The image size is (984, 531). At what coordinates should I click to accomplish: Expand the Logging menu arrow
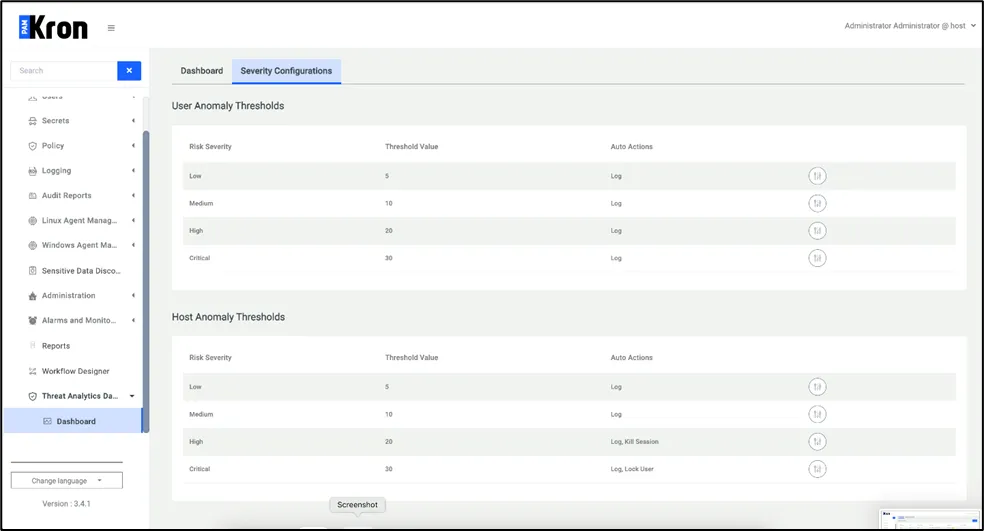coord(133,170)
